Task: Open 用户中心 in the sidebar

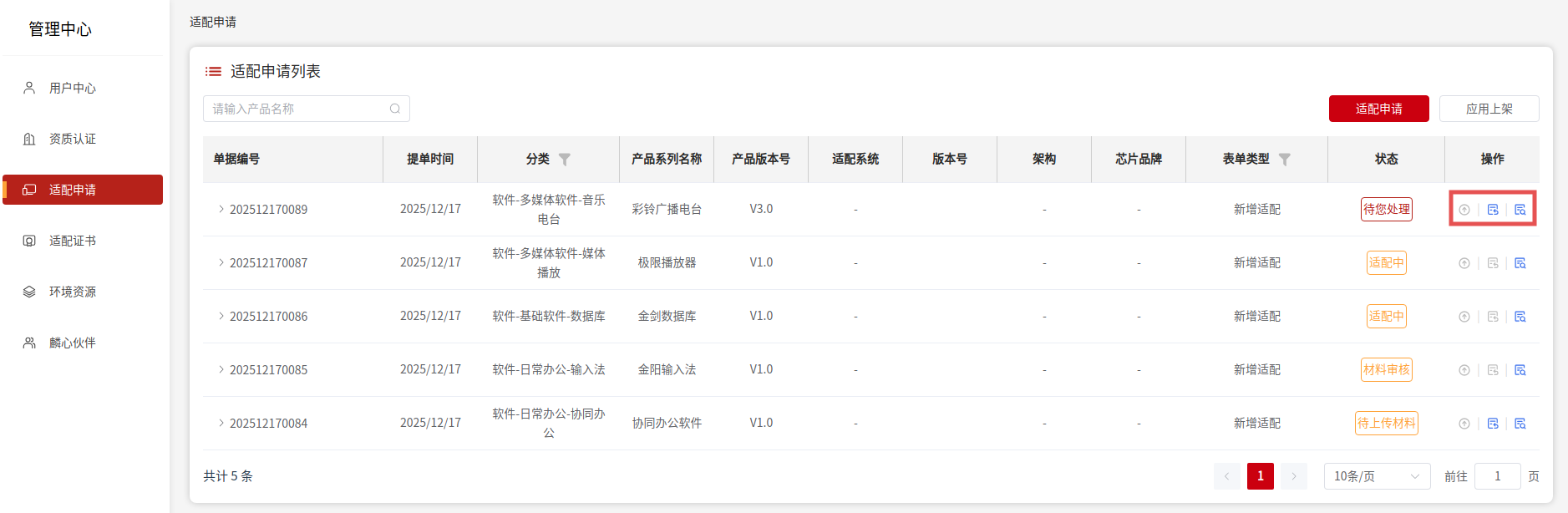Action: 72,88
